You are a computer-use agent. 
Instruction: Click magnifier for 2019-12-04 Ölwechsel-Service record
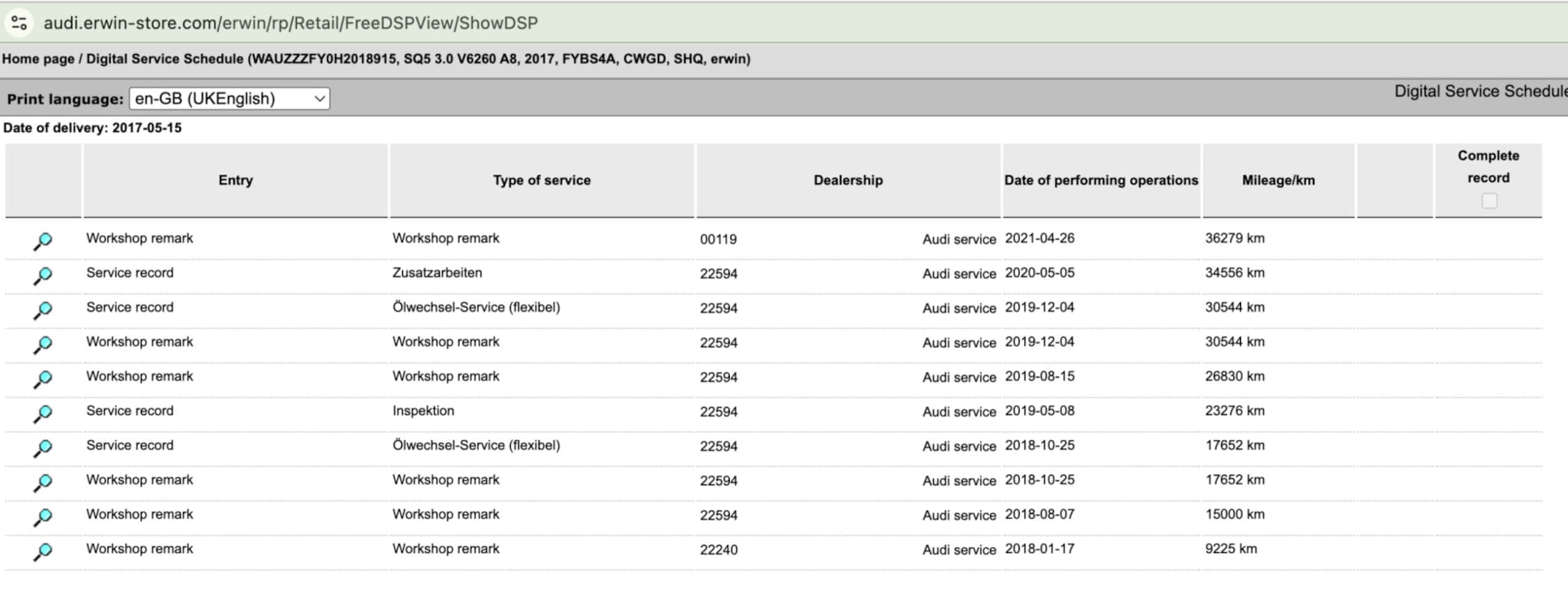point(42,310)
